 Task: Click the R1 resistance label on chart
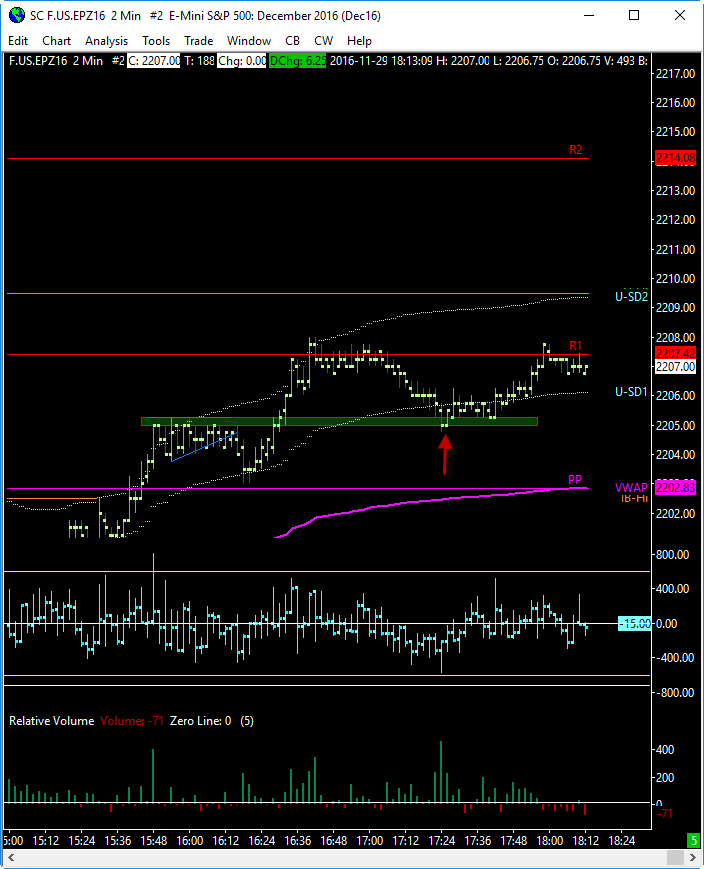tap(576, 346)
